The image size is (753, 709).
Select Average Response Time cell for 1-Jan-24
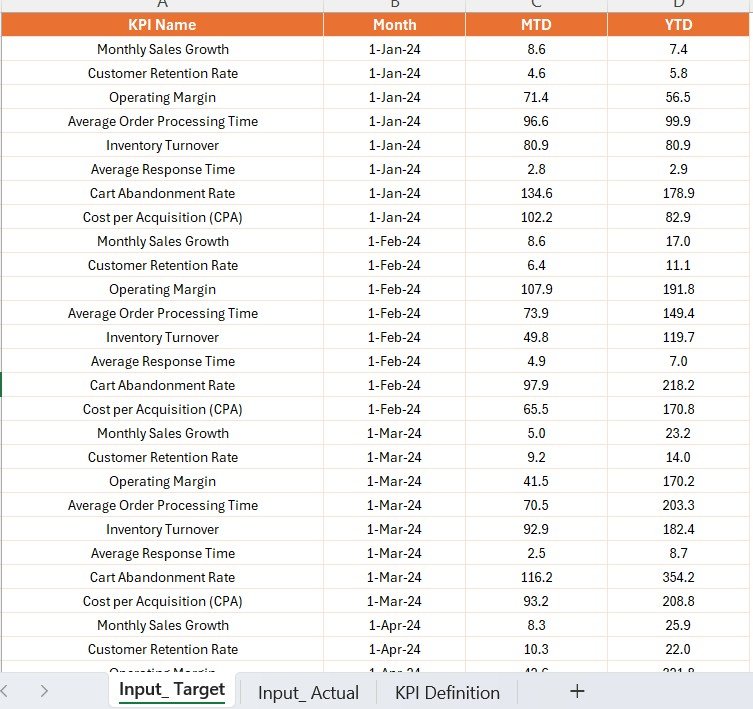pyautogui.click(x=162, y=169)
